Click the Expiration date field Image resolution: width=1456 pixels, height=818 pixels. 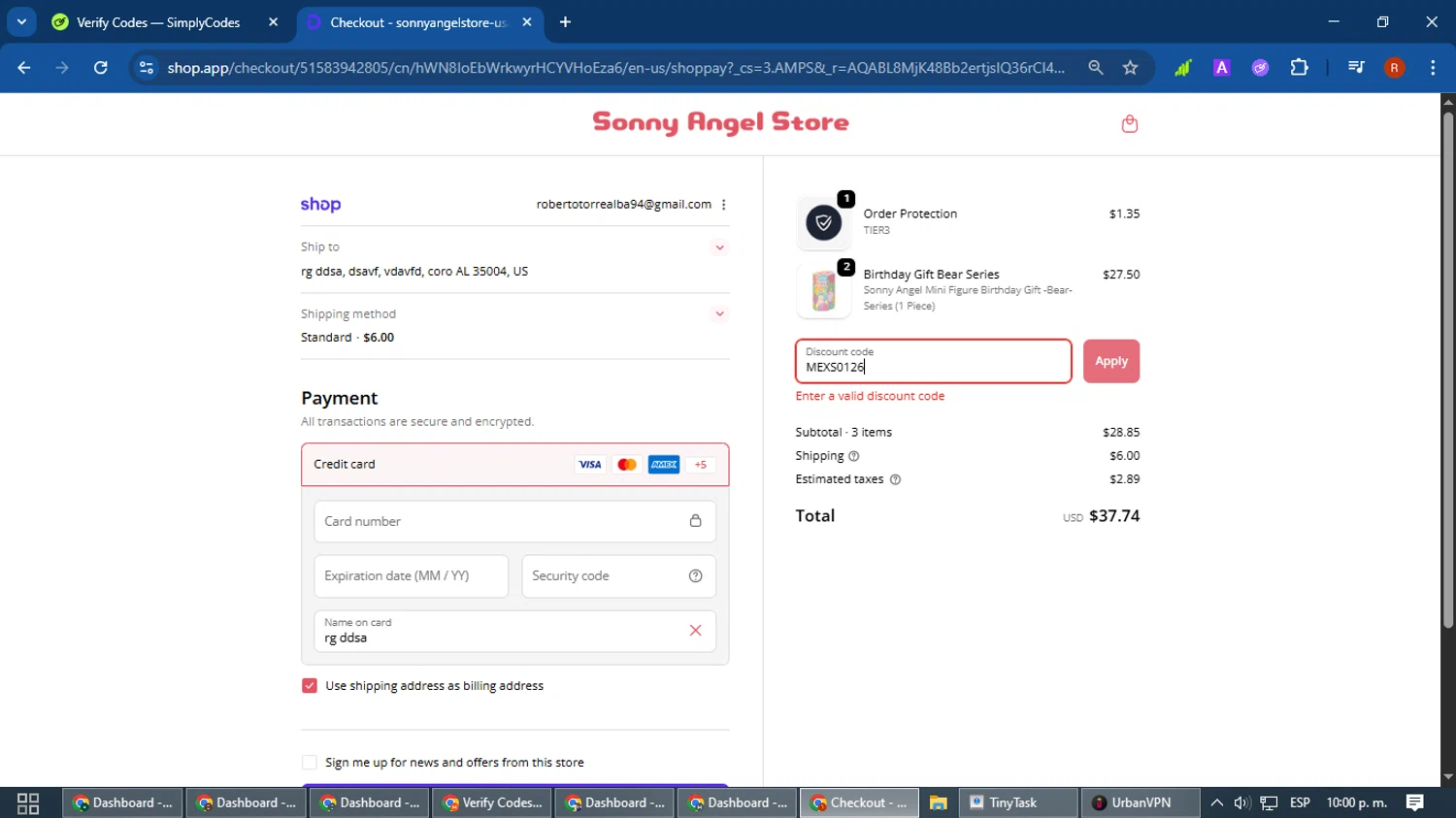click(411, 575)
